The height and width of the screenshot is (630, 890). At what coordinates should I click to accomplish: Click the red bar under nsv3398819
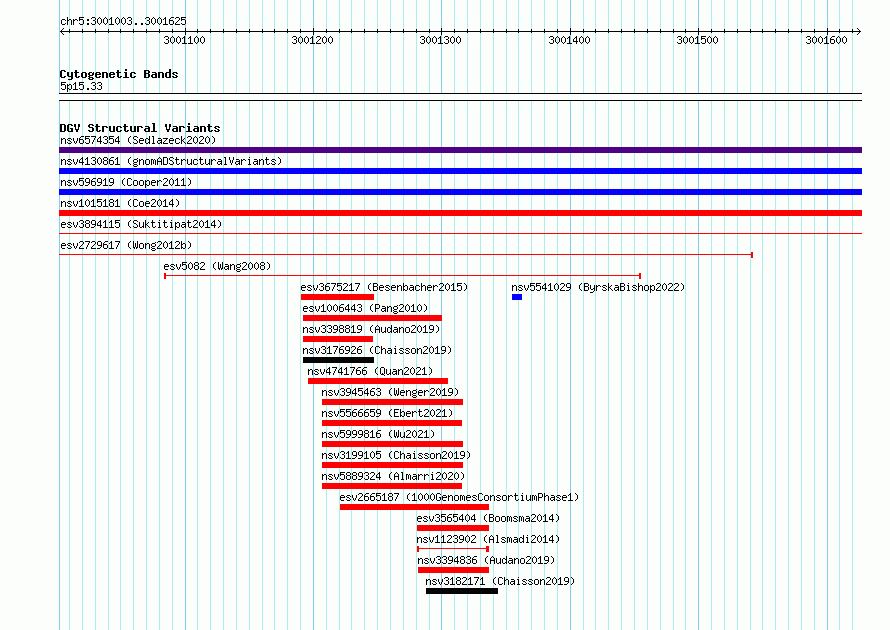[x=338, y=339]
